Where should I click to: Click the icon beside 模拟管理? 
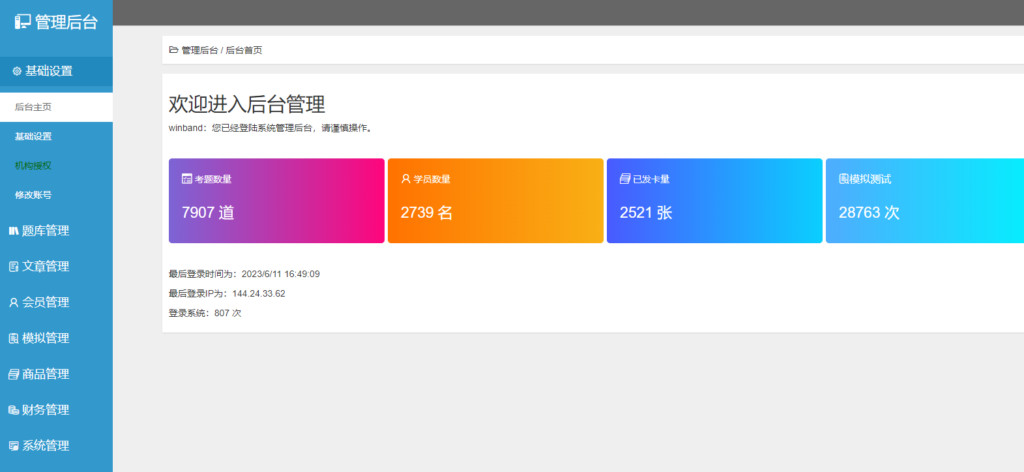click(x=14, y=338)
